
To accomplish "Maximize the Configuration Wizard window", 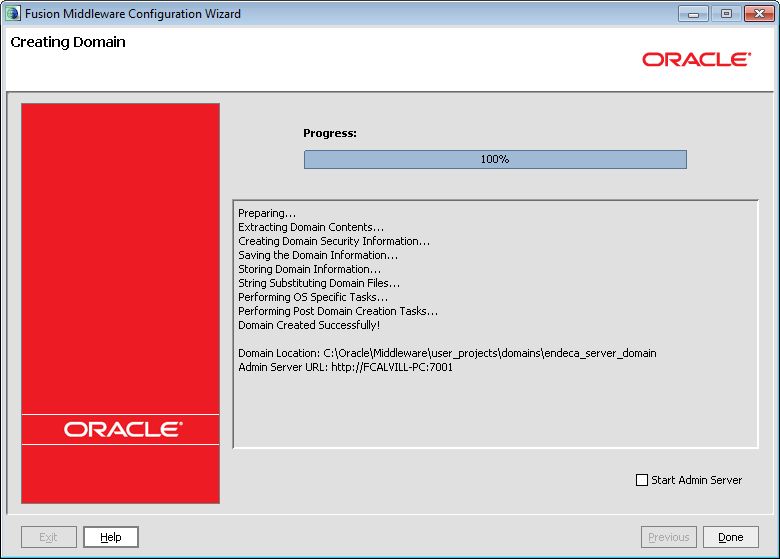I will click(x=726, y=14).
